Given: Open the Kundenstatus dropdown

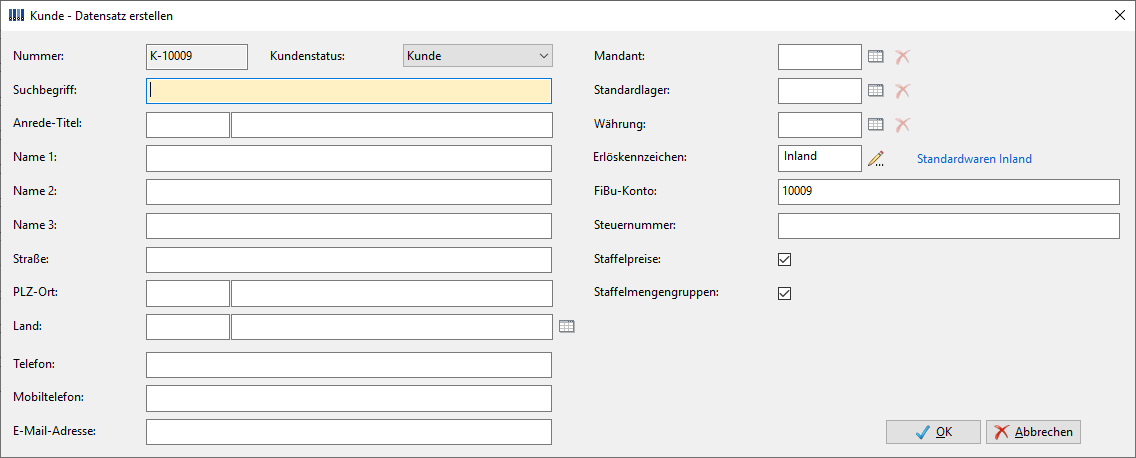Looking at the screenshot, I should click(477, 56).
